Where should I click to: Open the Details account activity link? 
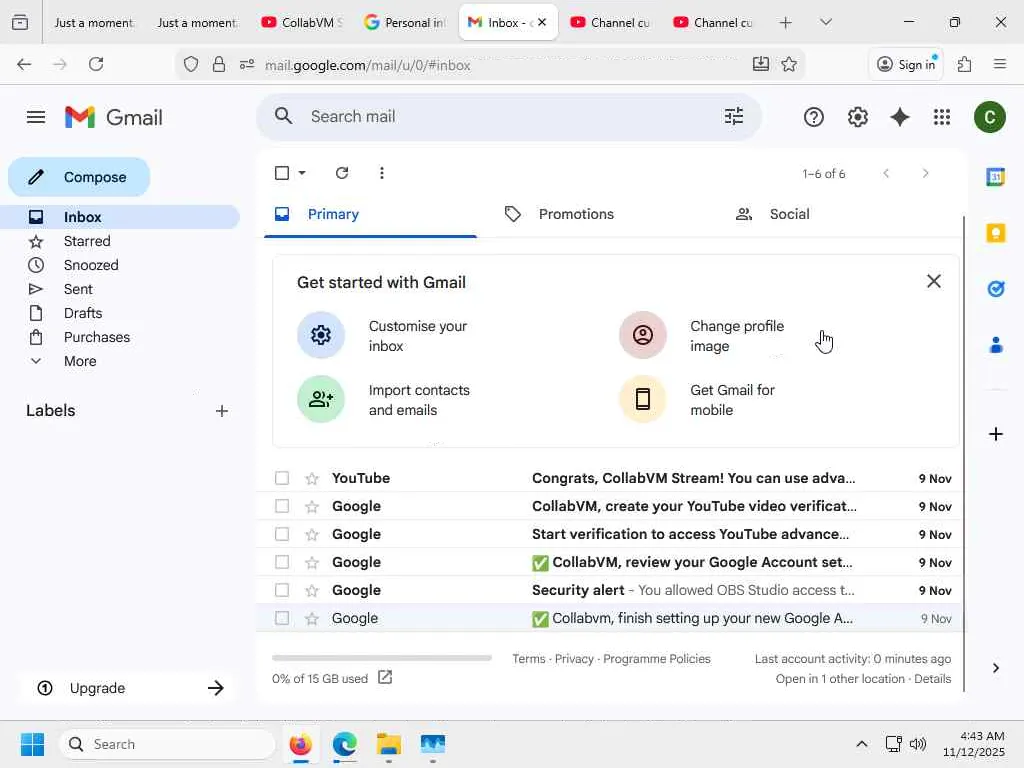coord(933,679)
